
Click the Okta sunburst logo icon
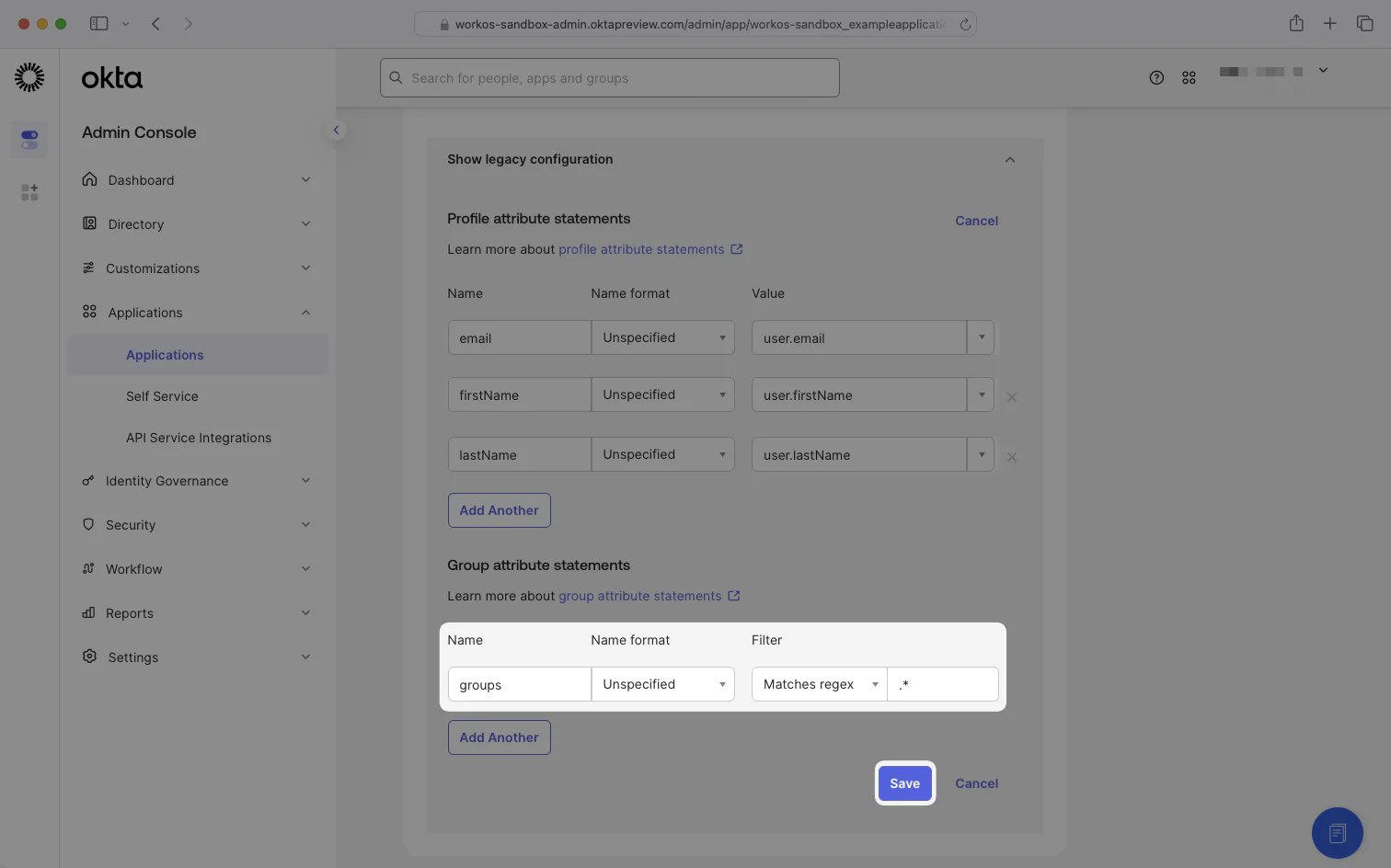tap(29, 77)
